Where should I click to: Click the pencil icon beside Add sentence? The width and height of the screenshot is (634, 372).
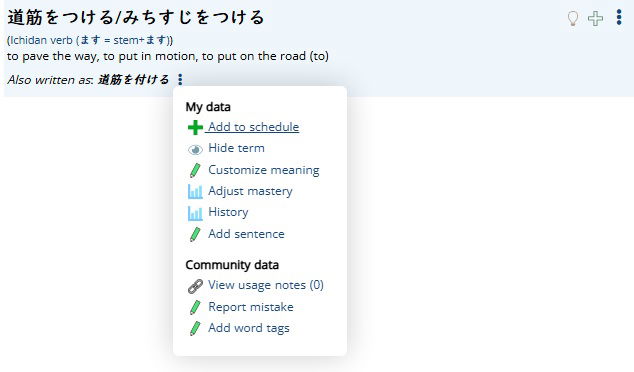tap(195, 234)
